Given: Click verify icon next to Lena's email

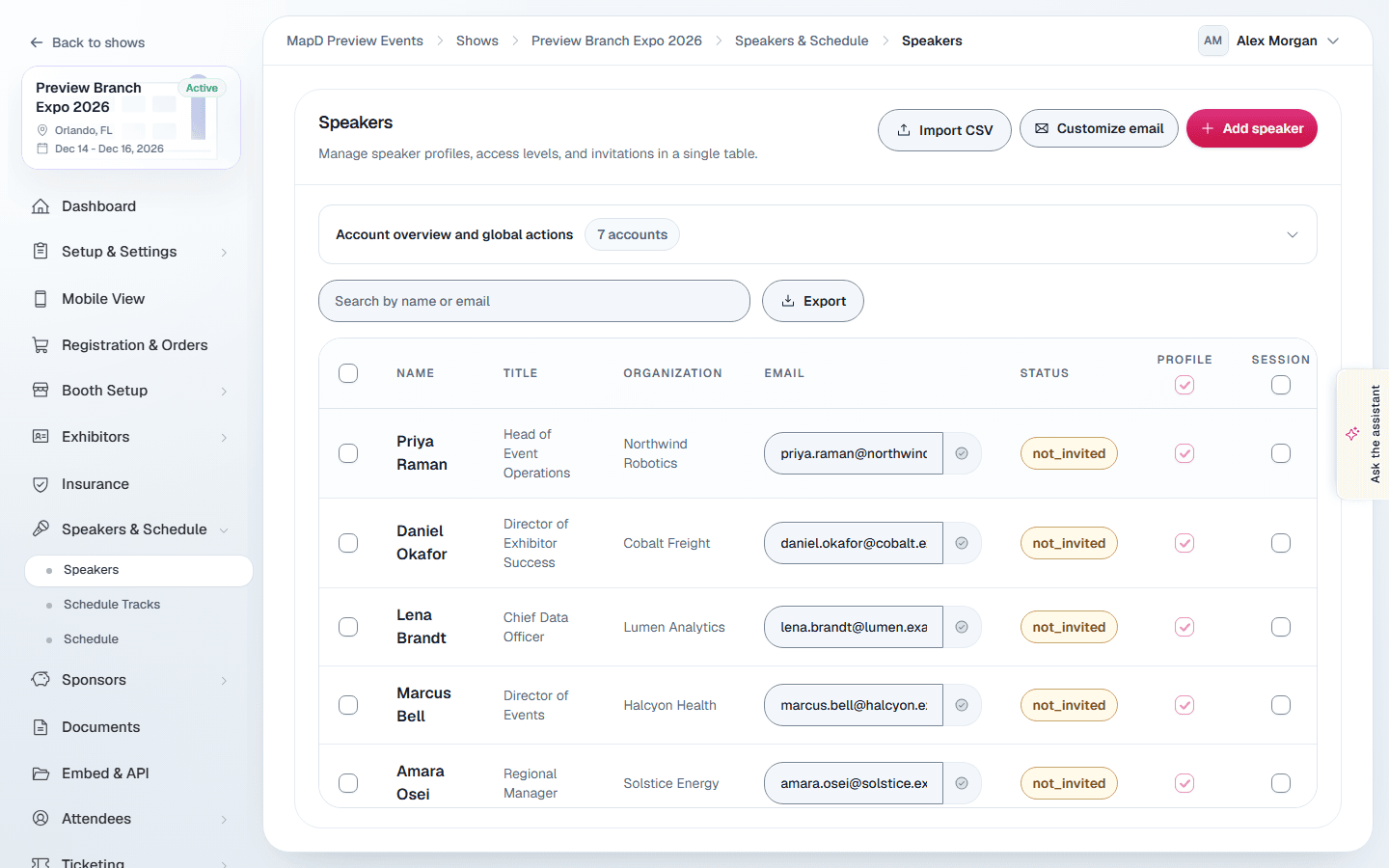Looking at the screenshot, I should pyautogui.click(x=962, y=627).
